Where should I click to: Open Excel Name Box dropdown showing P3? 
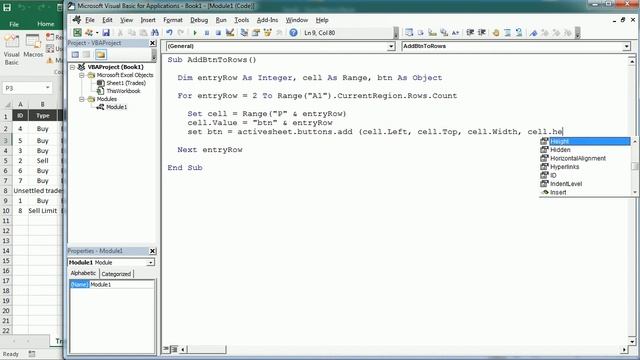pos(47,88)
